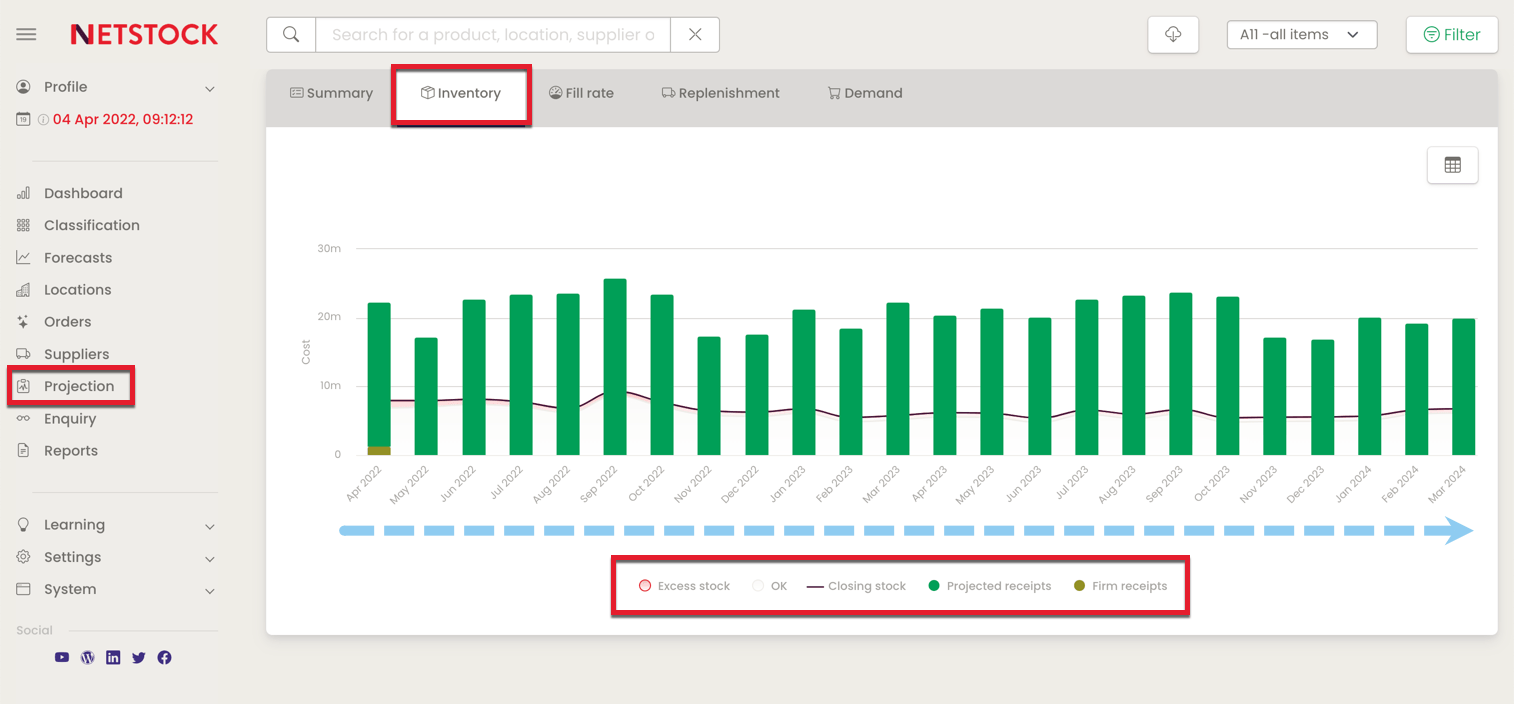The image size is (1514, 704).
Task: Click the Twitter social icon
Action: coord(139,658)
